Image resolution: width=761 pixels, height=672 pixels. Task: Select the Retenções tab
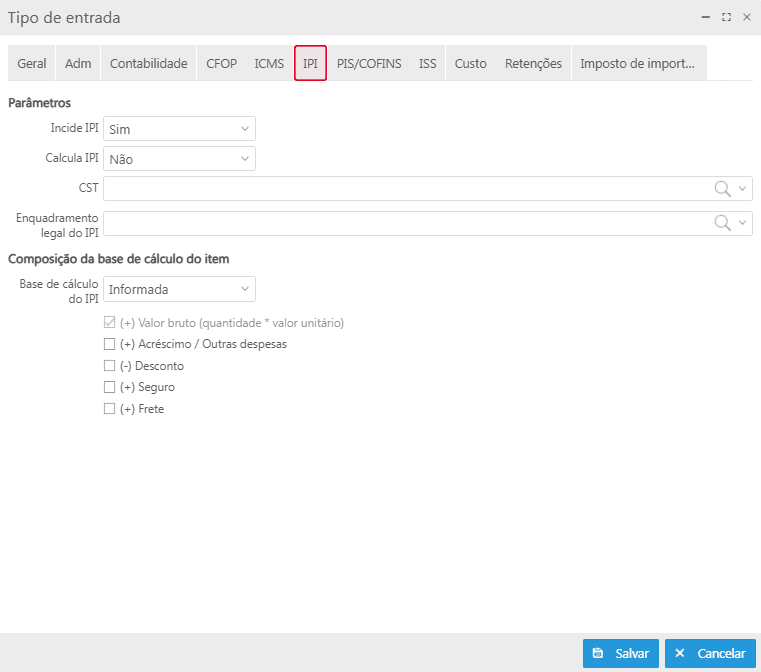(x=533, y=63)
